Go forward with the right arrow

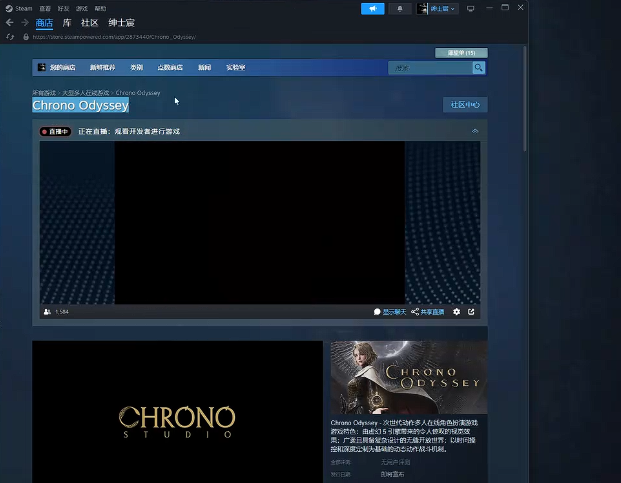tap(25, 23)
